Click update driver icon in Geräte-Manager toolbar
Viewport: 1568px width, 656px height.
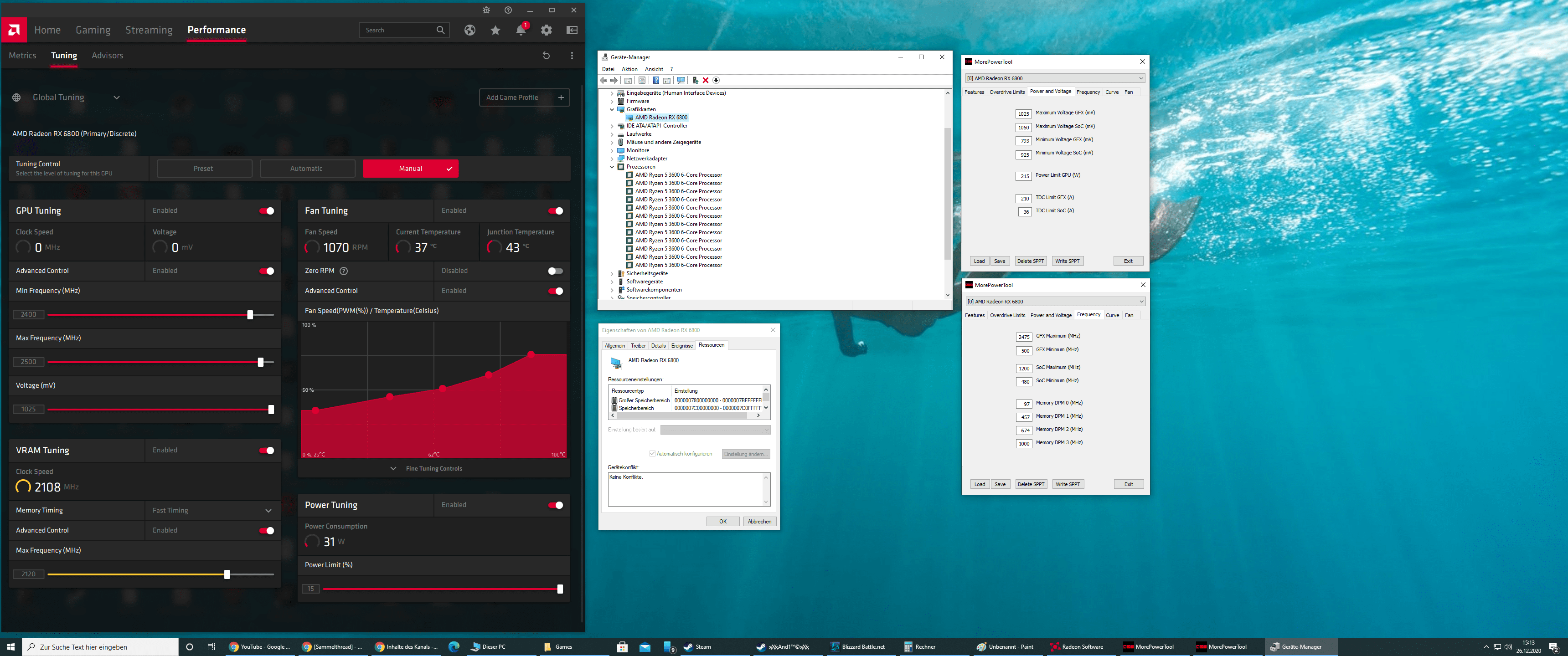[695, 80]
